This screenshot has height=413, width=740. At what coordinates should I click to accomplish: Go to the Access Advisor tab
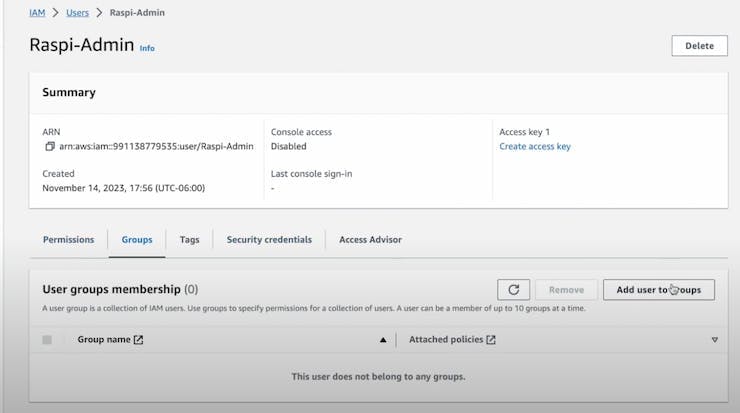coord(370,240)
